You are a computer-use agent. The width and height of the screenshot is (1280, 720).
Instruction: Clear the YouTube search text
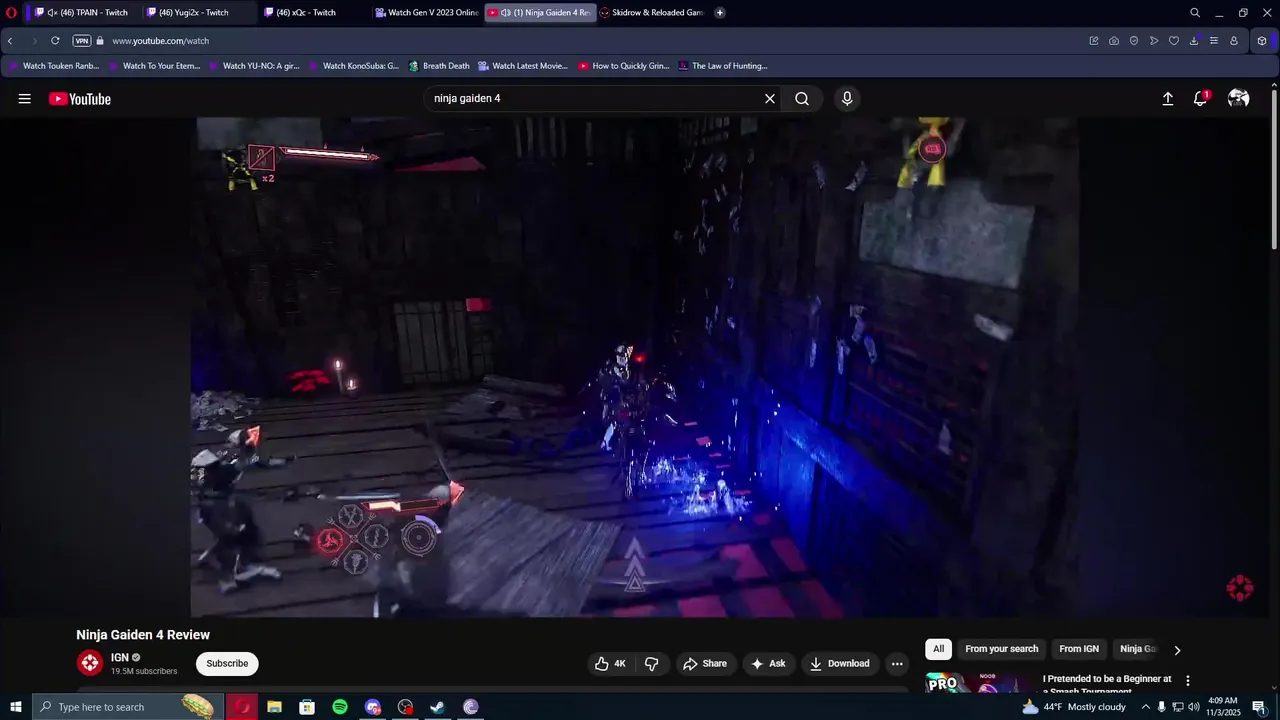click(770, 99)
